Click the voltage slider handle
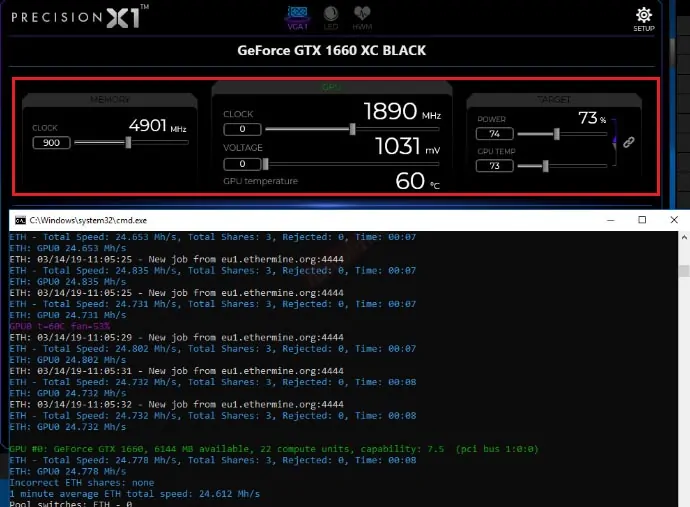The height and width of the screenshot is (507, 690). pos(265,164)
